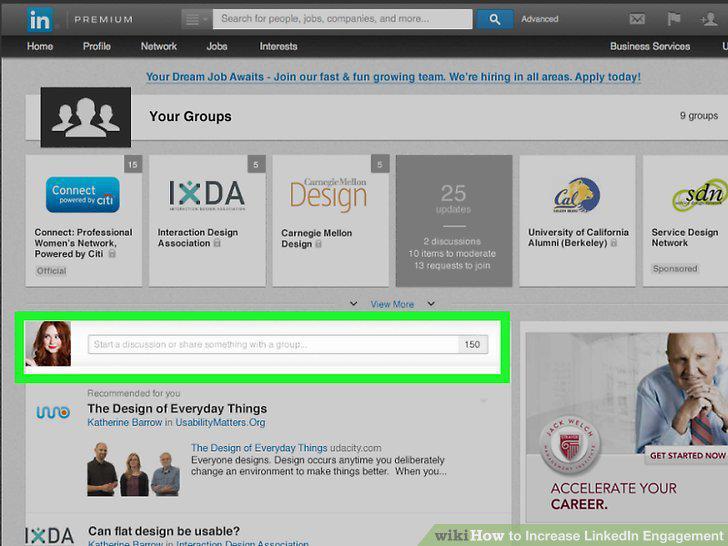Open the three-people udacity article thumbnail
Screen dimensions: 728x546
coord(133,469)
